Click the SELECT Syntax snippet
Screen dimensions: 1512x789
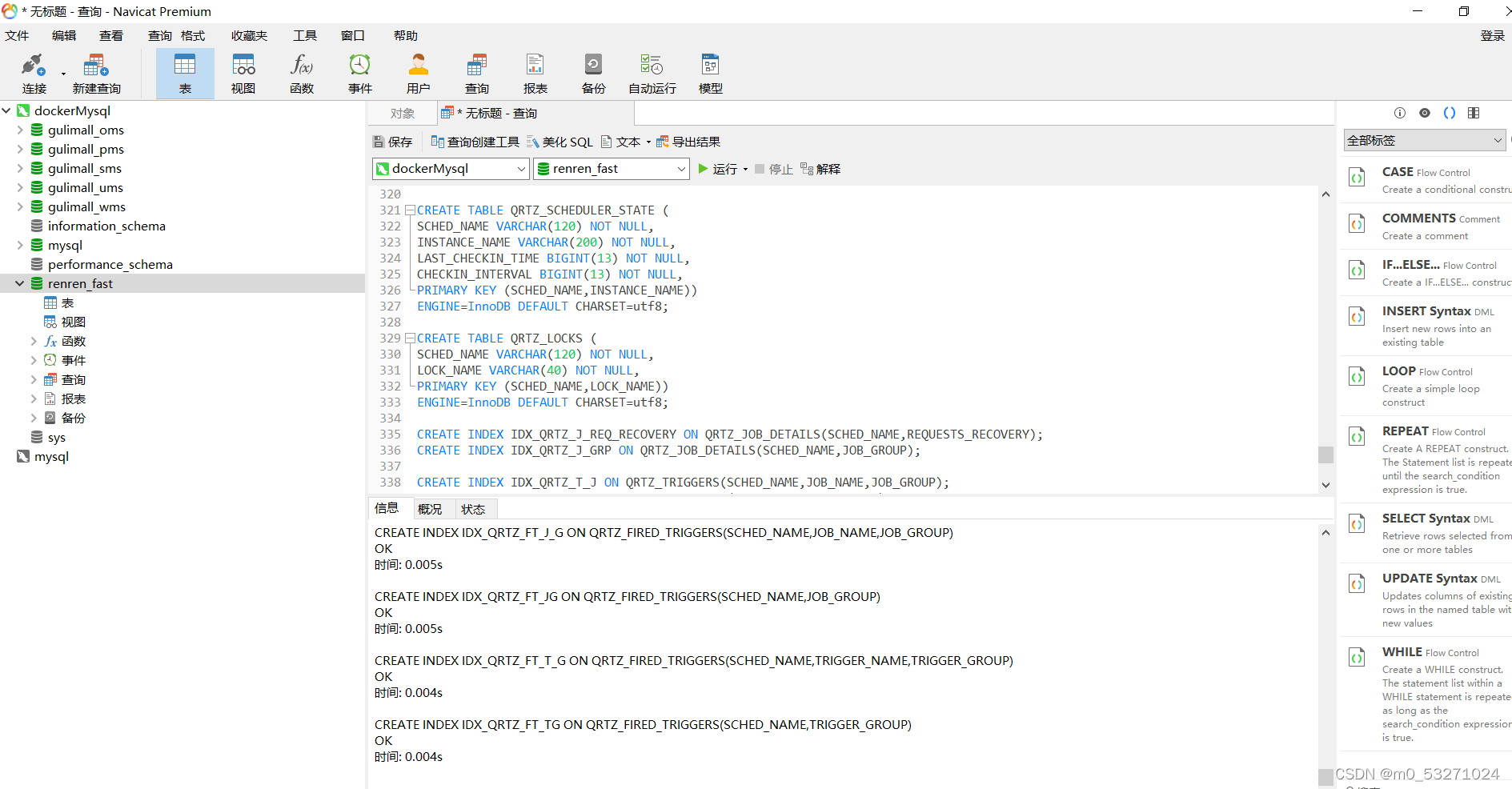1426,533
